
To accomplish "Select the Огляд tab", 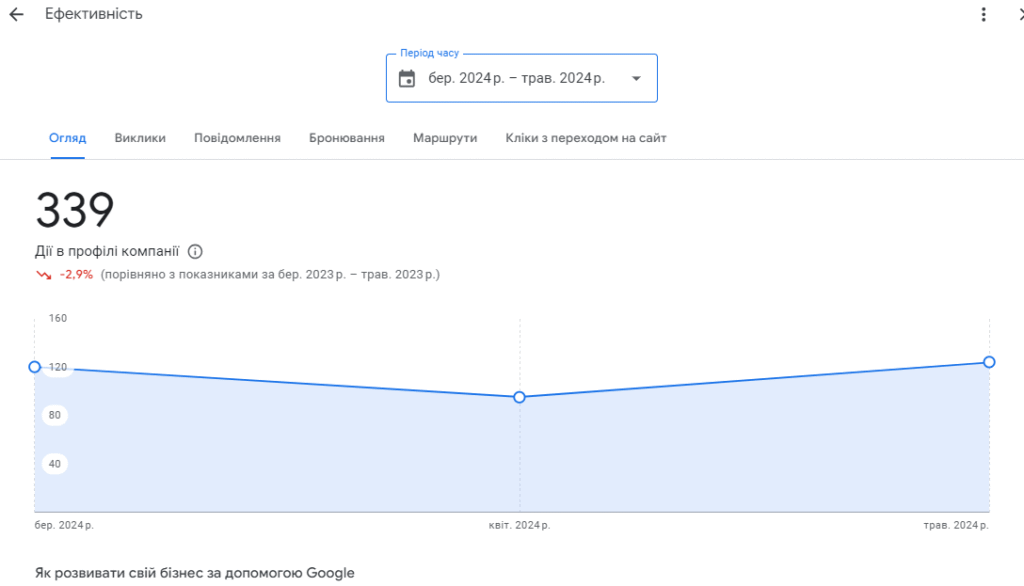I will [x=67, y=138].
